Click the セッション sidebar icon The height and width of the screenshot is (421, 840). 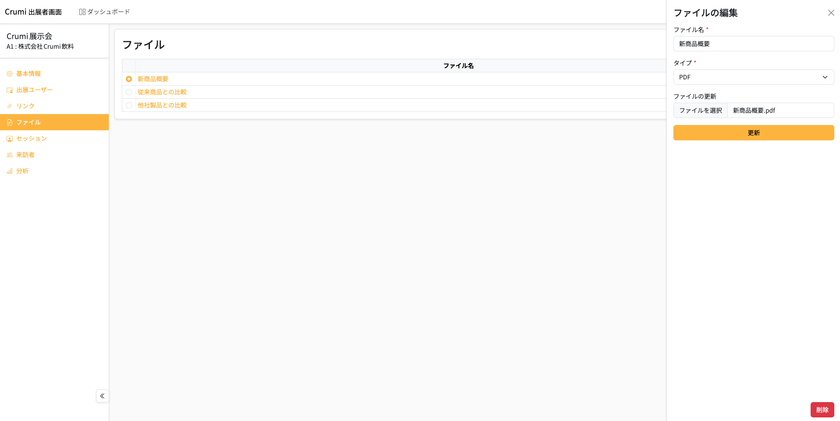pyautogui.click(x=10, y=139)
